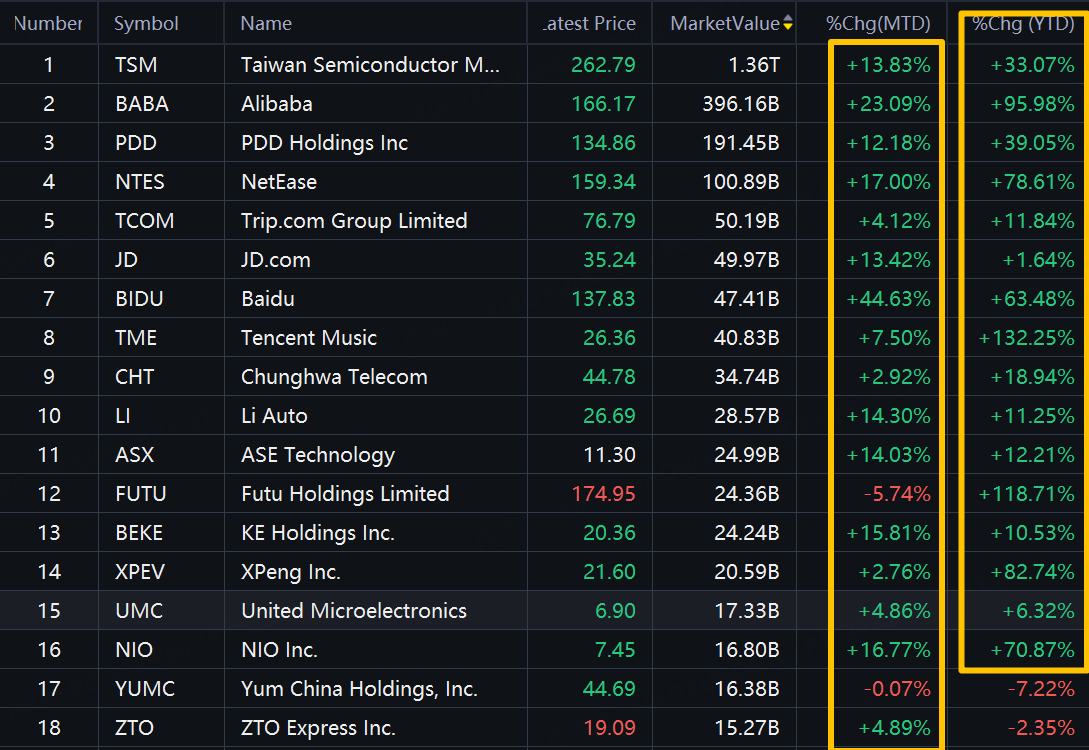Viewport: 1089px width, 750px height.
Task: Open the XPeng Inc. name entry
Action: [x=291, y=572]
